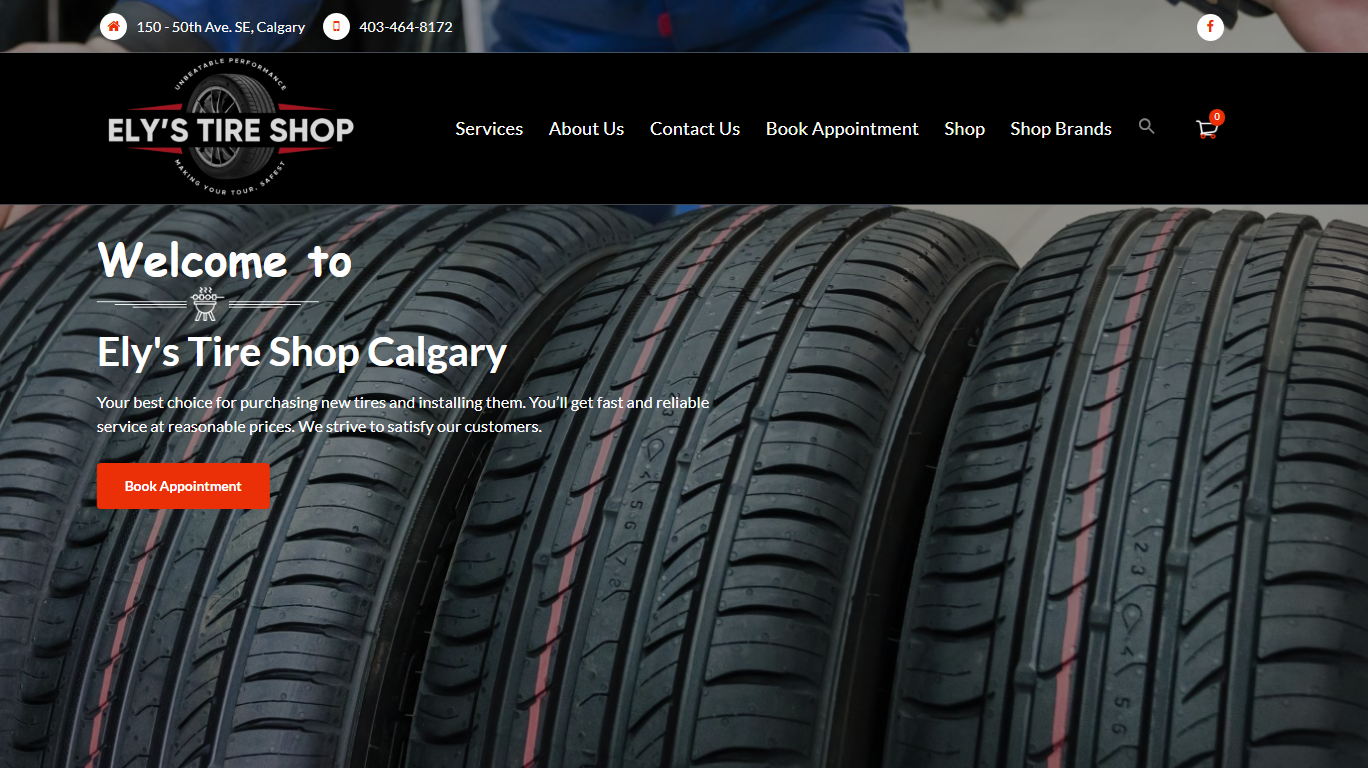
Task: Click phone number 403-464-8172
Action: pyautogui.click(x=406, y=27)
